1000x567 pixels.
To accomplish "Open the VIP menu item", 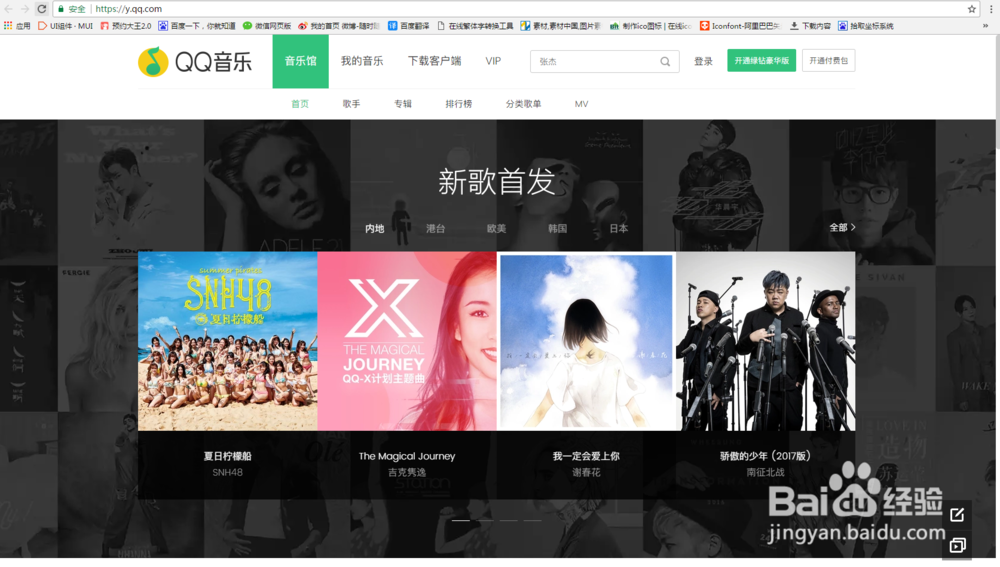I will tap(493, 61).
